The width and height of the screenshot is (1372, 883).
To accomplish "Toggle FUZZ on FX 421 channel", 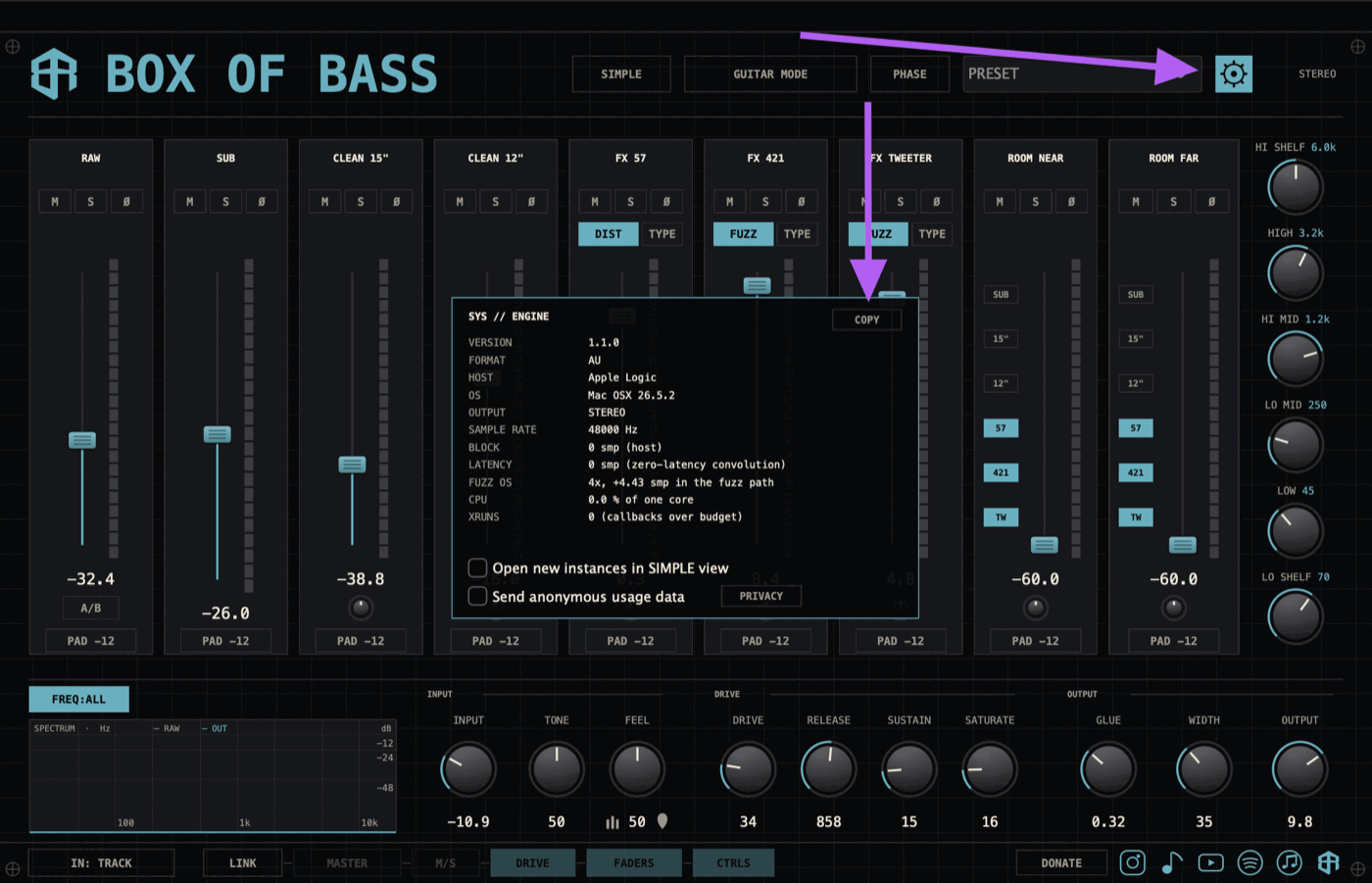I will pyautogui.click(x=744, y=234).
